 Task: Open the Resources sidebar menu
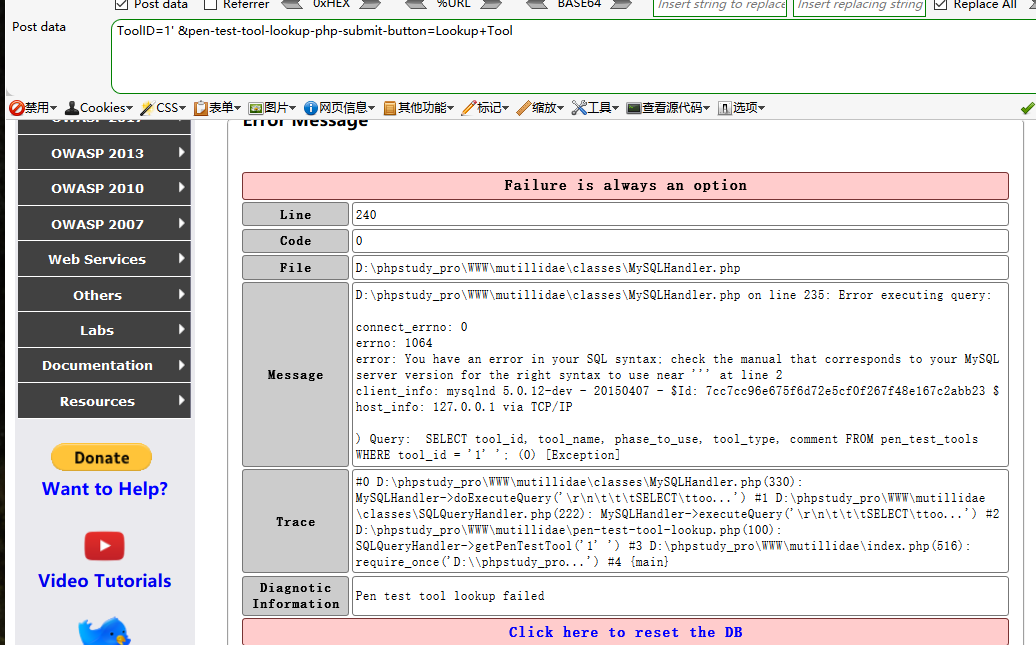point(104,400)
